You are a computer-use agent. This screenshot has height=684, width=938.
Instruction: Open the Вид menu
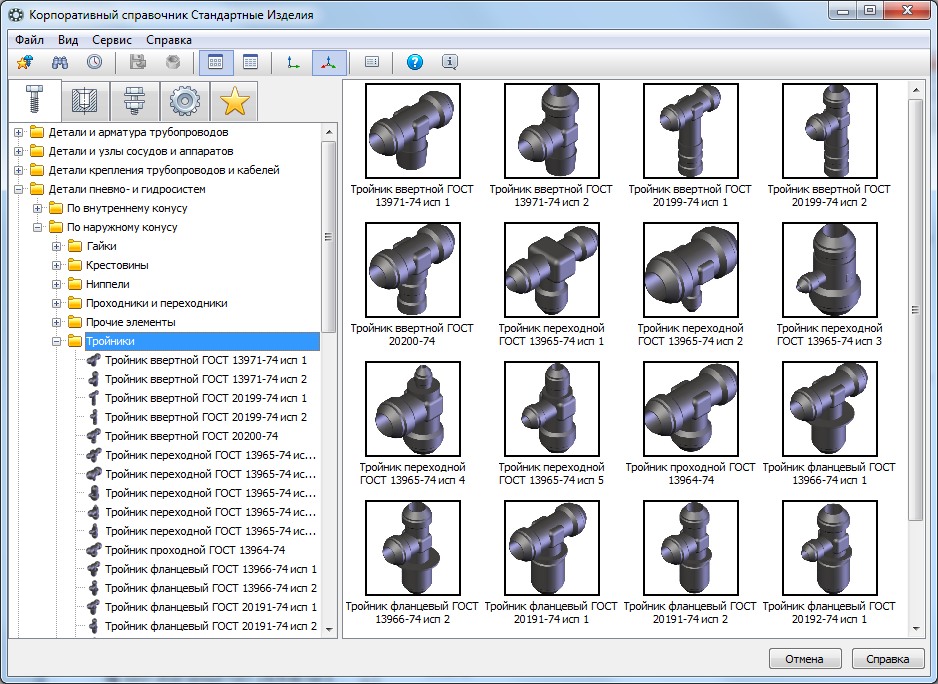click(68, 40)
